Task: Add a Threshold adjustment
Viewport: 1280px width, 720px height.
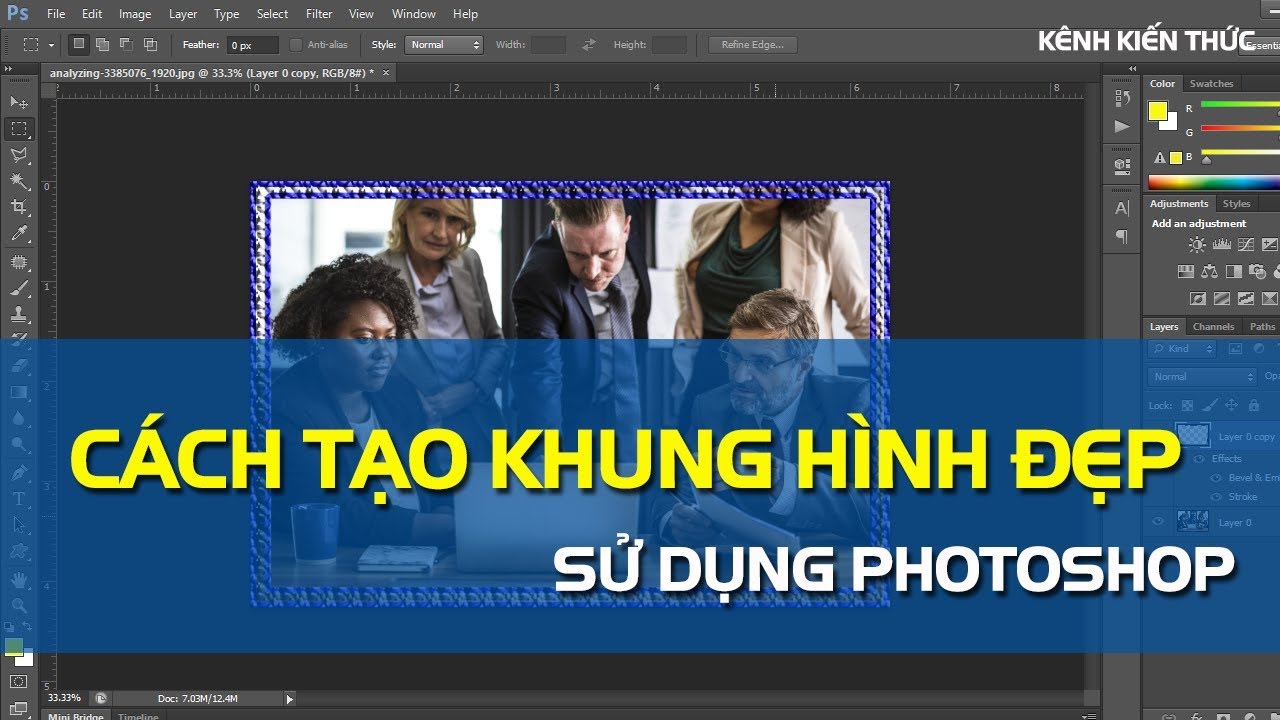Action: pos(1245,298)
